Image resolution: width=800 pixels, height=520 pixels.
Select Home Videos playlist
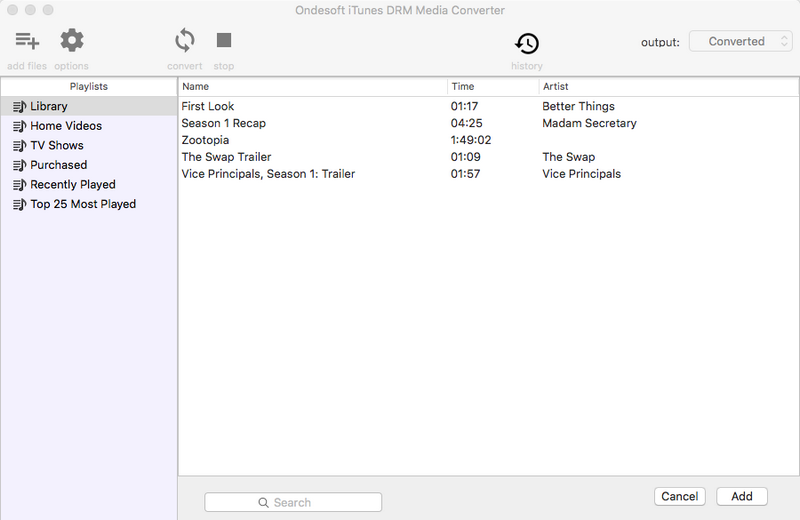click(x=89, y=126)
